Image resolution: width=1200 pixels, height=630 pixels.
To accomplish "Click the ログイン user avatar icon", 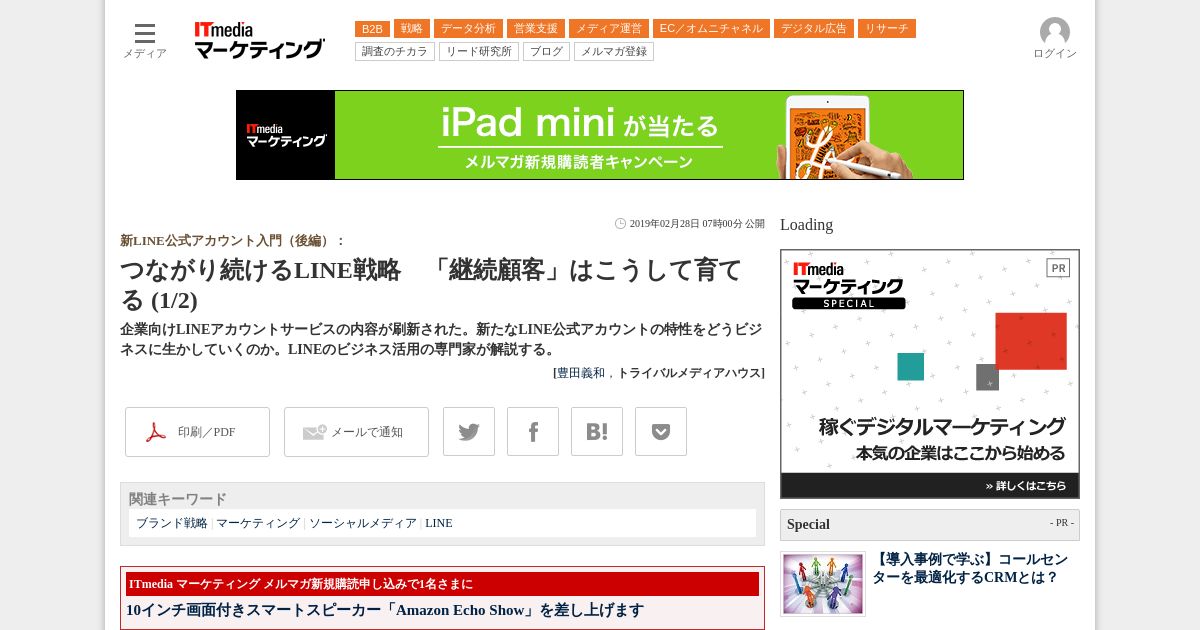I will pos(1055,32).
